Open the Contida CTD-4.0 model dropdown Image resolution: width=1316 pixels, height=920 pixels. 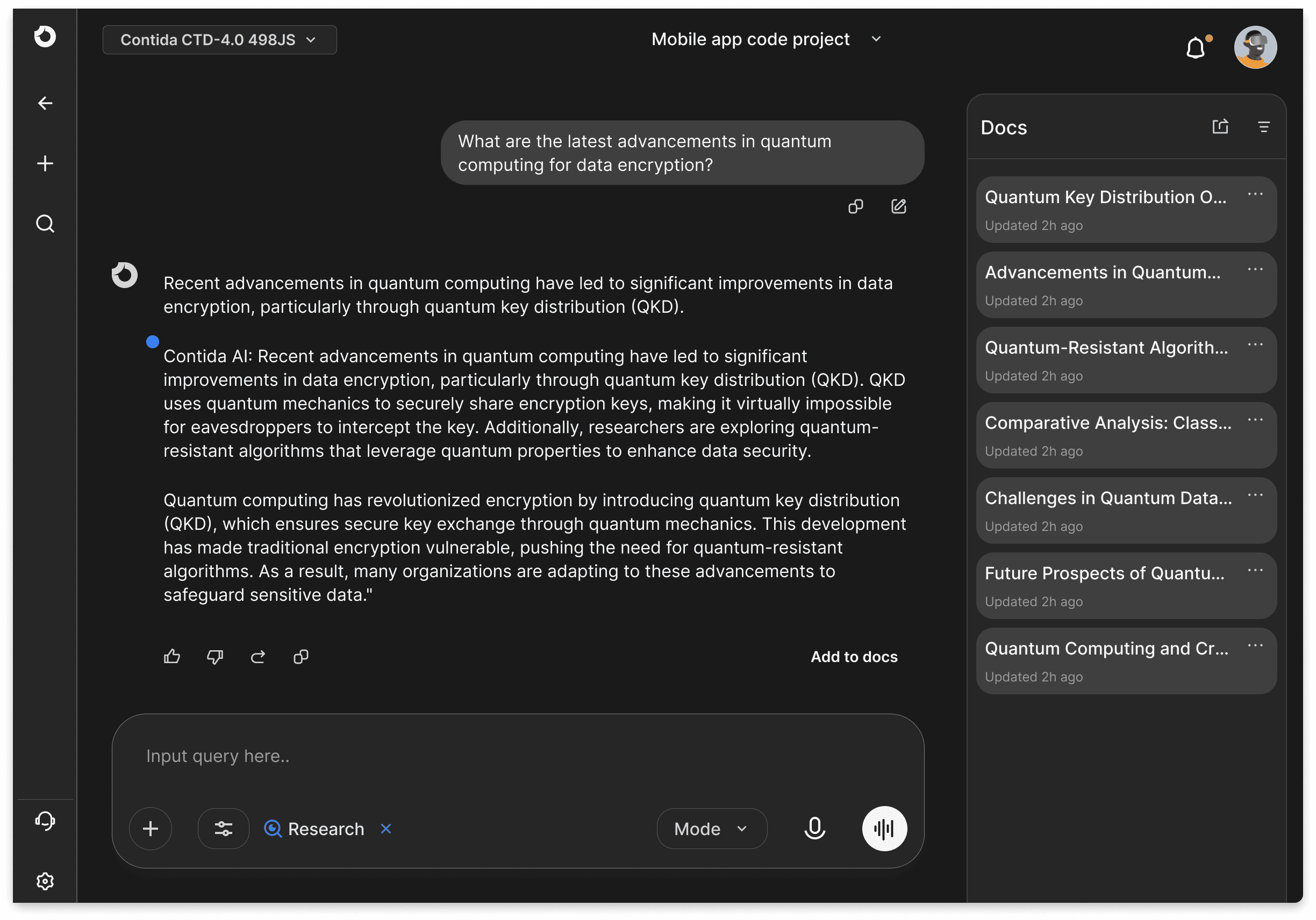click(219, 40)
